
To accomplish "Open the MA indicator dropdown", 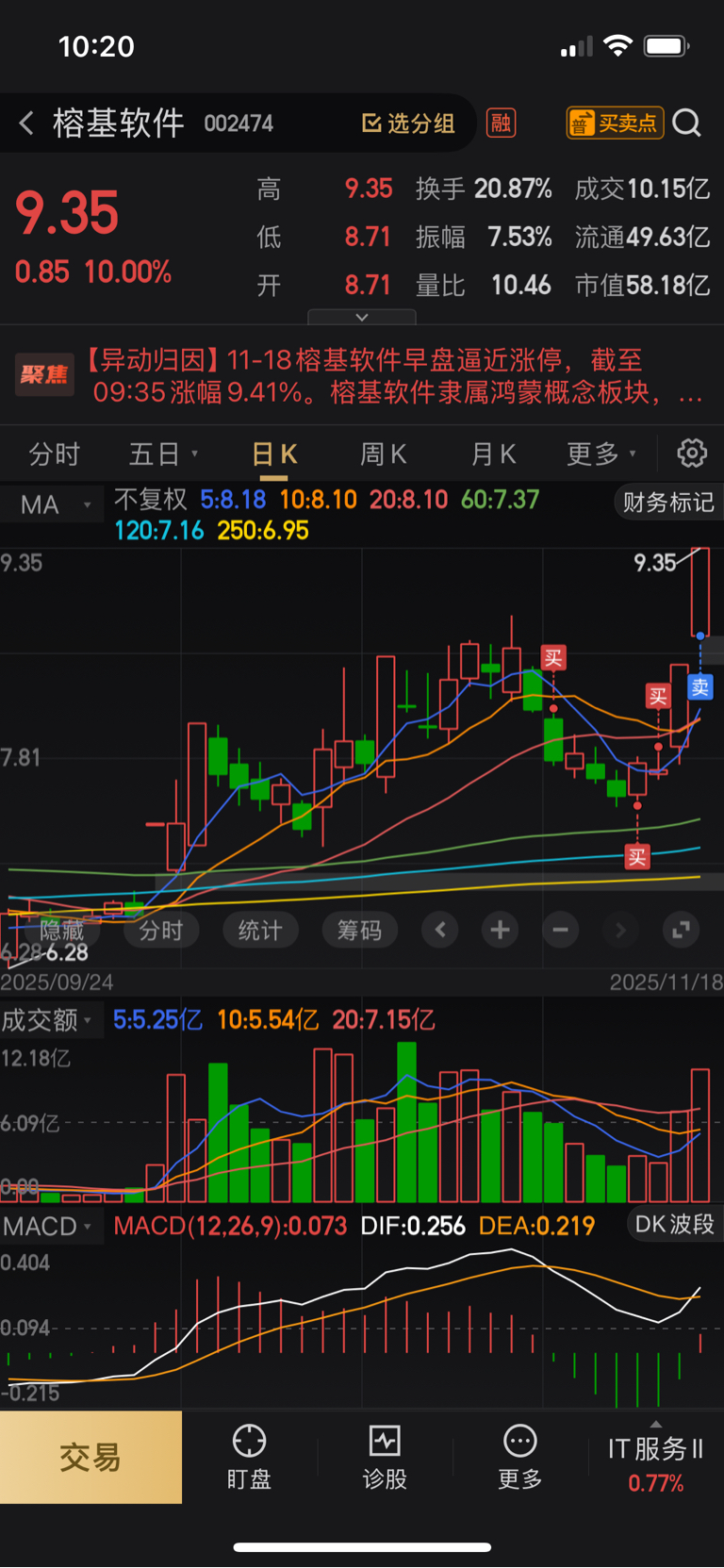I will (53, 504).
